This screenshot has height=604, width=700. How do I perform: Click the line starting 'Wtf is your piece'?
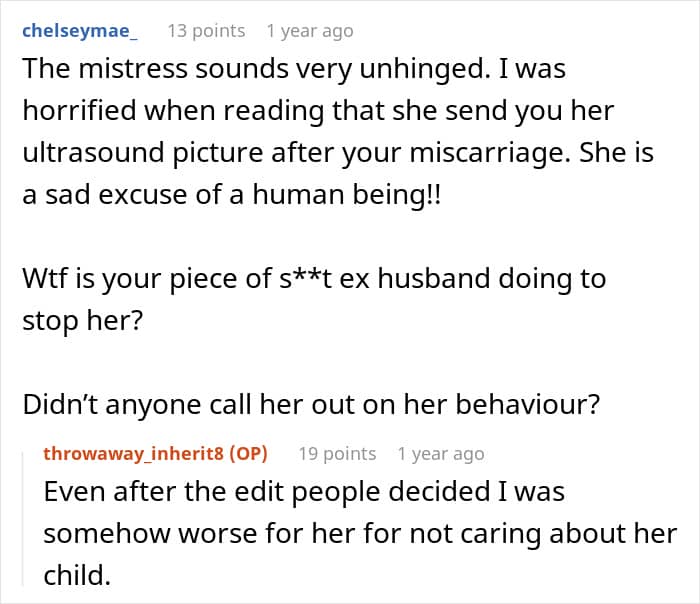(x=314, y=278)
